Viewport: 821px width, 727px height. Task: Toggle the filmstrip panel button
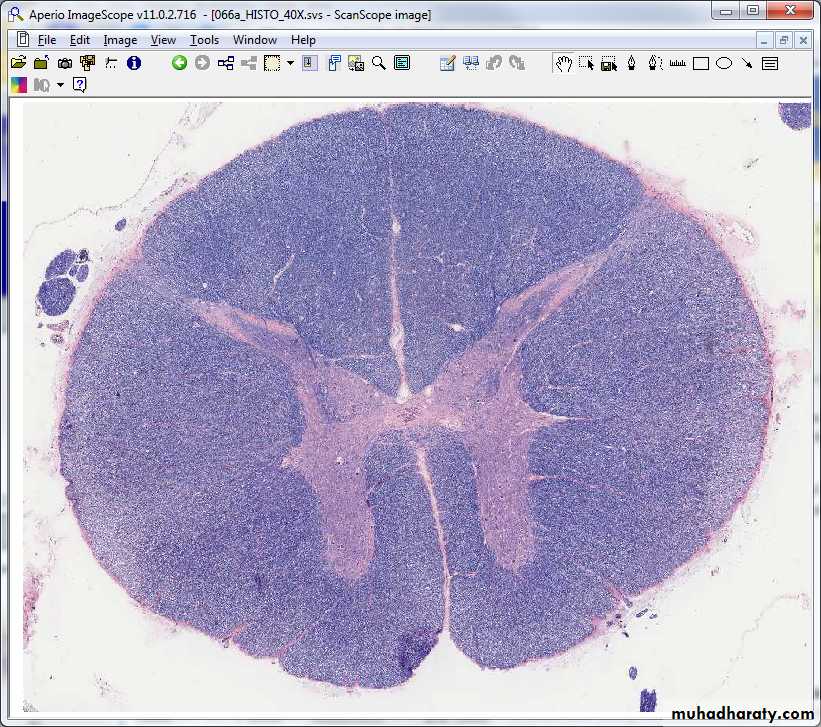402,63
